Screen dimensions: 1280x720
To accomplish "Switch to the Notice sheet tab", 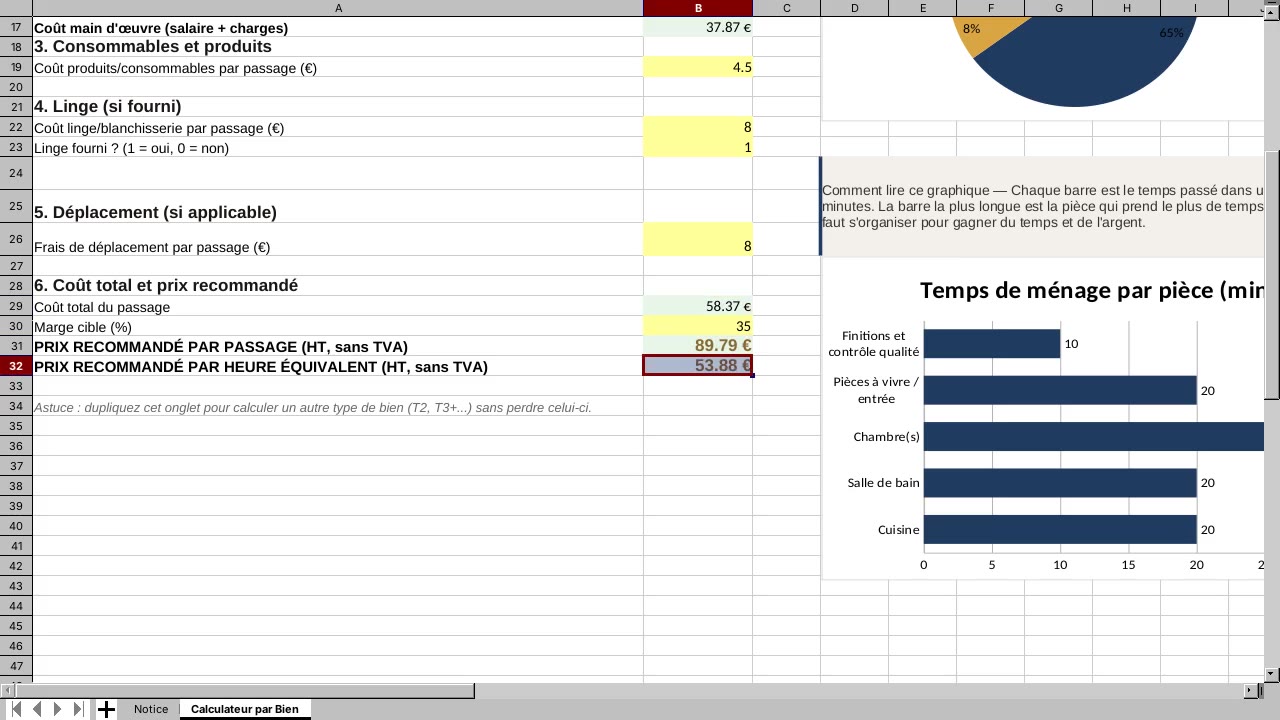I will click(151, 709).
